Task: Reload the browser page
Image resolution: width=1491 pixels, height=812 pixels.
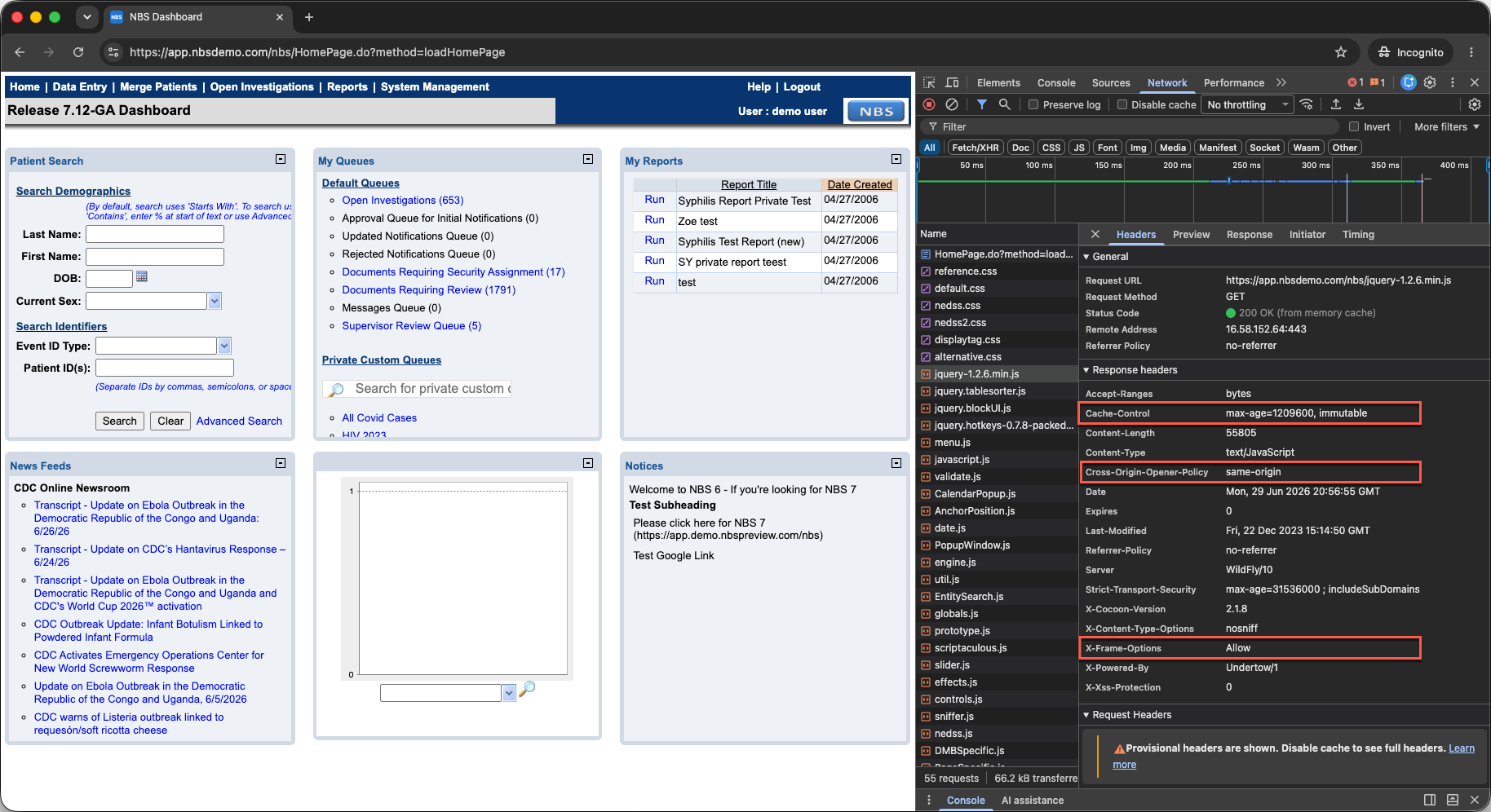Action: [x=78, y=52]
